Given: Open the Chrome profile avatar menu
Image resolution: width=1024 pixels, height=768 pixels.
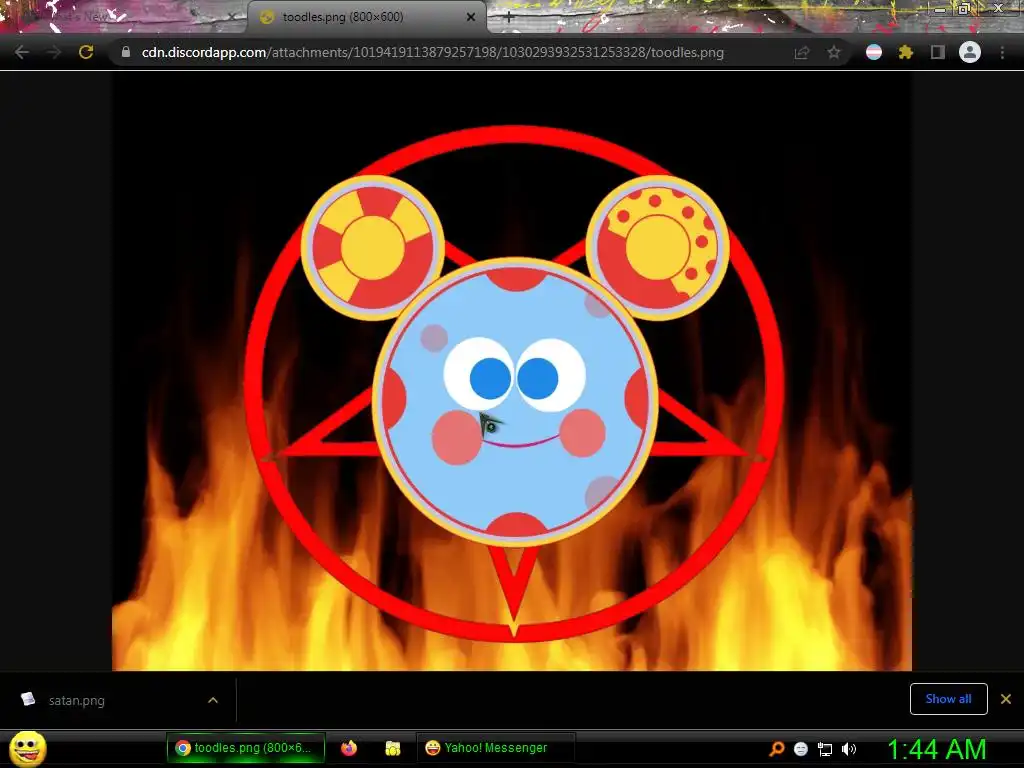Looking at the screenshot, I should 970,52.
